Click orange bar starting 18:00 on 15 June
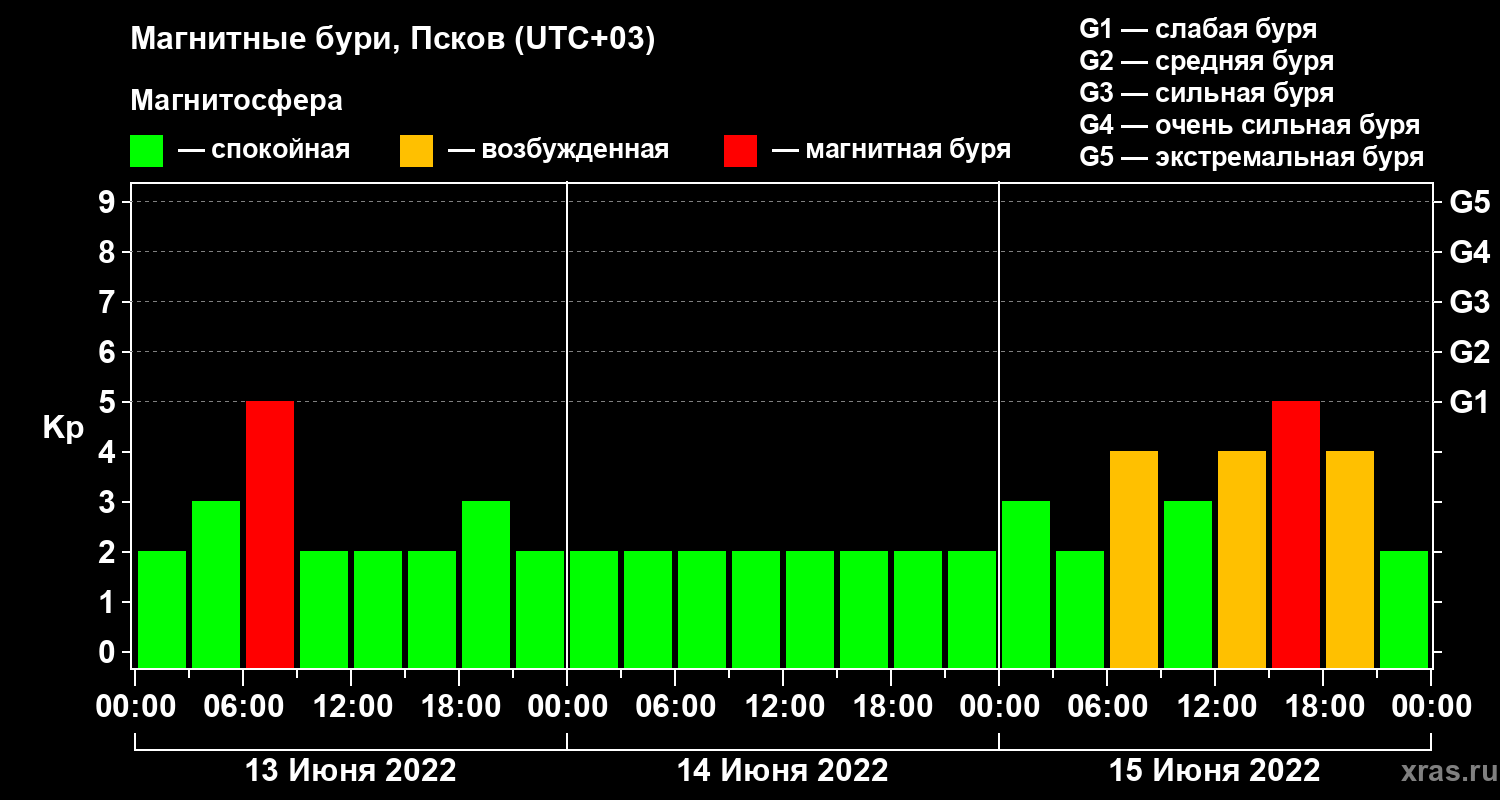This screenshot has width=1500, height=800. (1350, 559)
